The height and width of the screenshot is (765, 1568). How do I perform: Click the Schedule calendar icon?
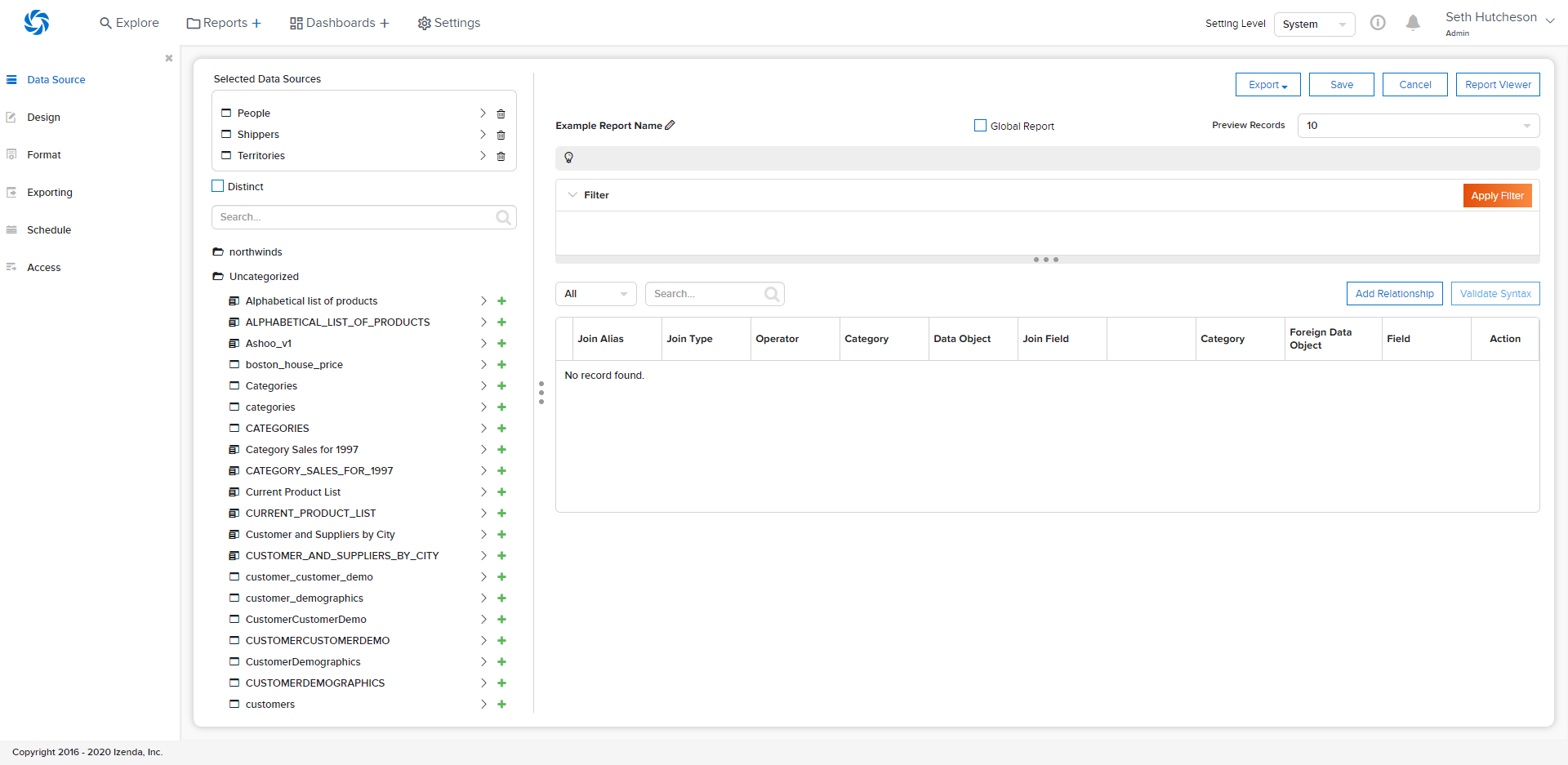(11, 230)
